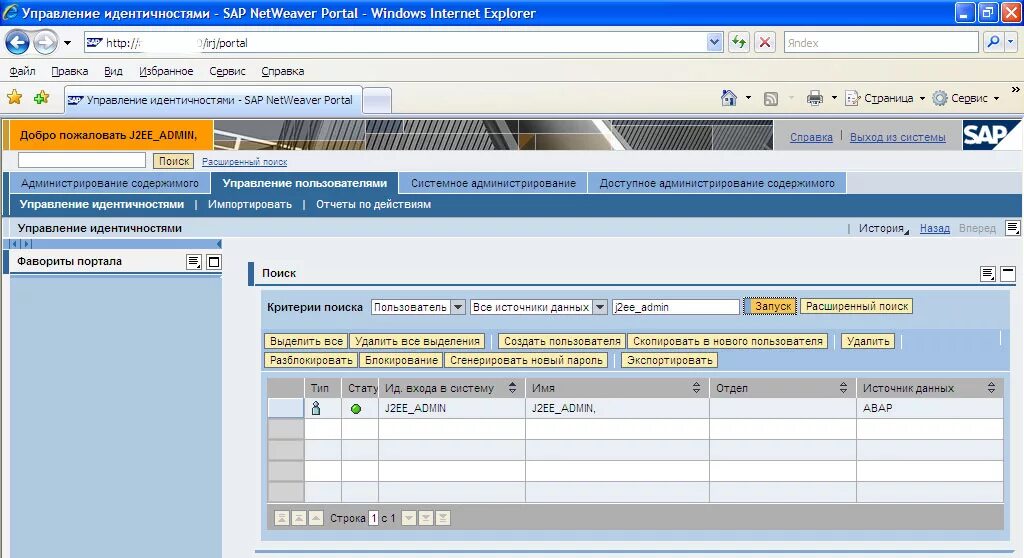The image size is (1024, 558).
Task: Click the Print icon in command bar
Action: point(814,99)
